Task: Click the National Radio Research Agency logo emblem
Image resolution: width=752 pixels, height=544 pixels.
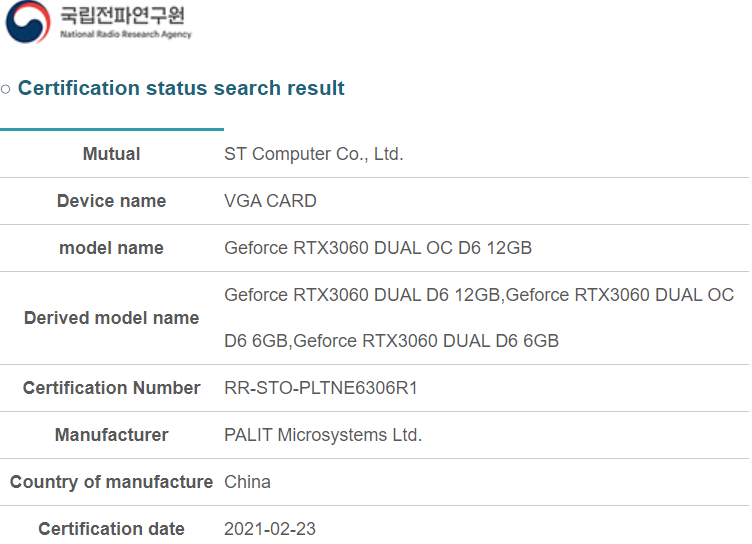Action: pyautogui.click(x=27, y=22)
